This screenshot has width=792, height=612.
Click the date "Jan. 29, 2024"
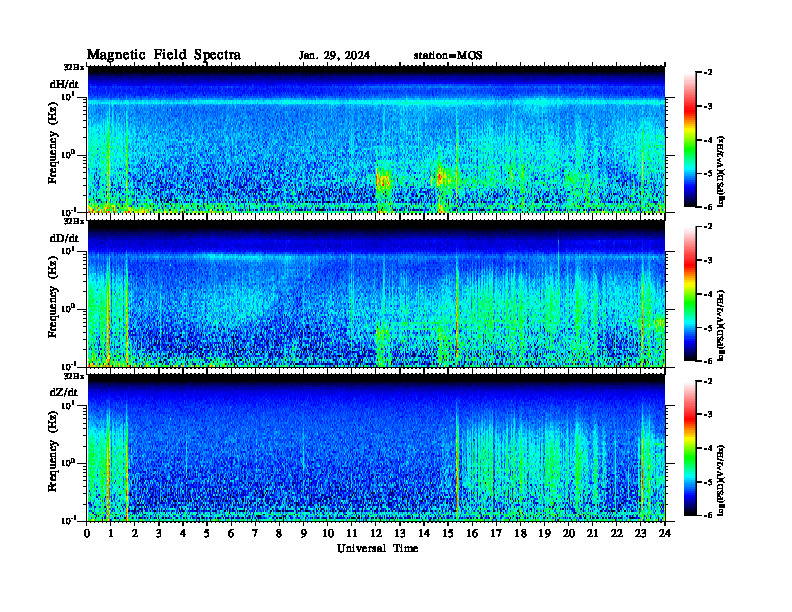(334, 56)
